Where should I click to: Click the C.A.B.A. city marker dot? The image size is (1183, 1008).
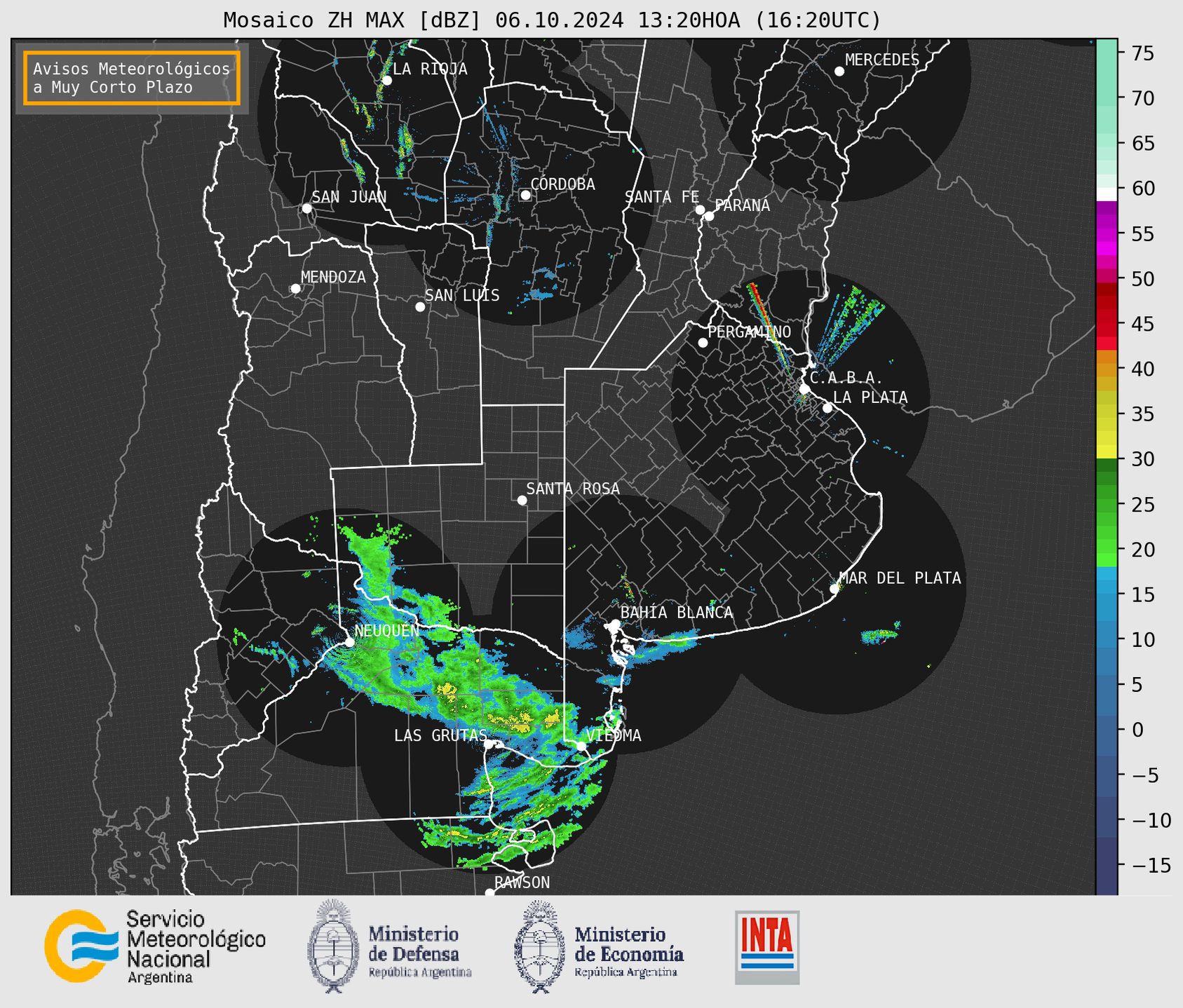805,389
